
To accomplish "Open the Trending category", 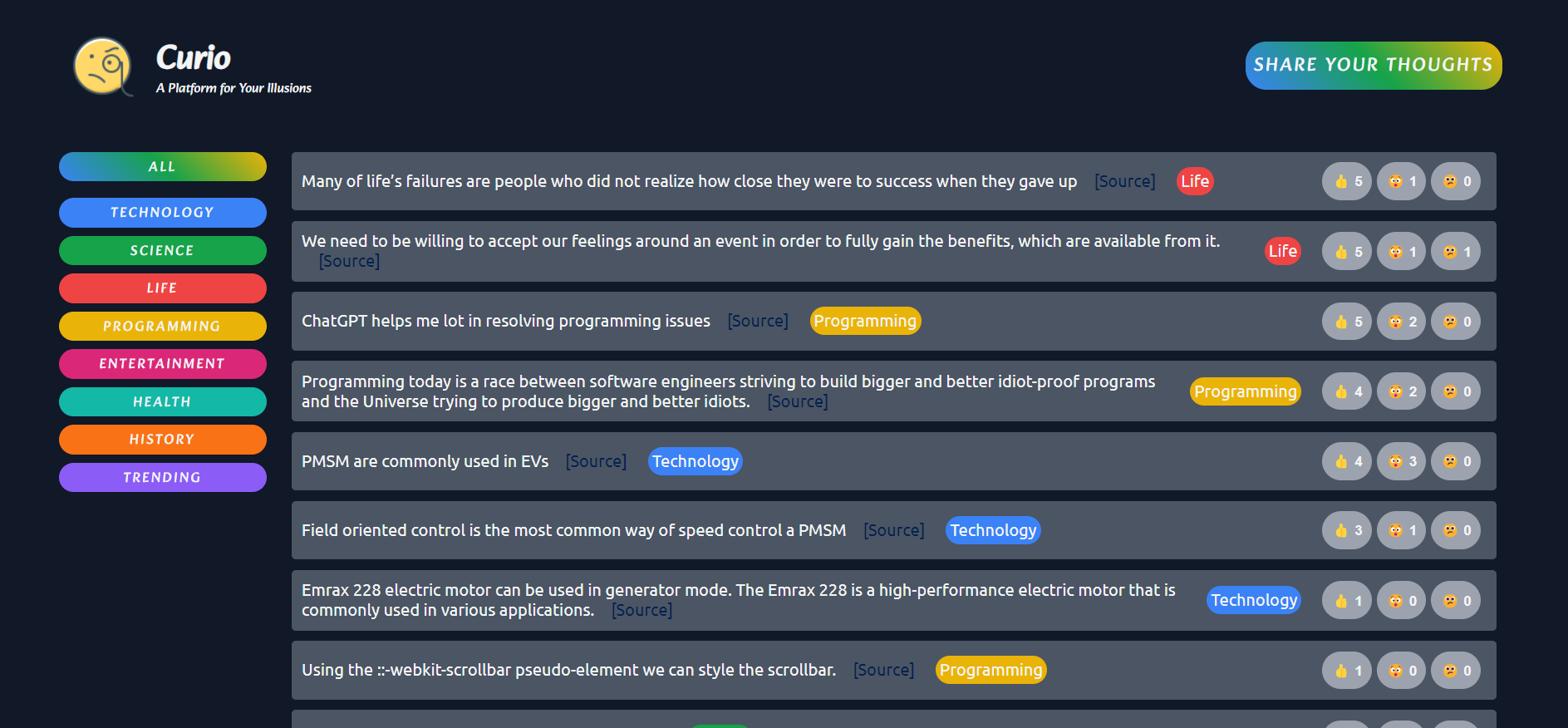I will pyautogui.click(x=163, y=477).
